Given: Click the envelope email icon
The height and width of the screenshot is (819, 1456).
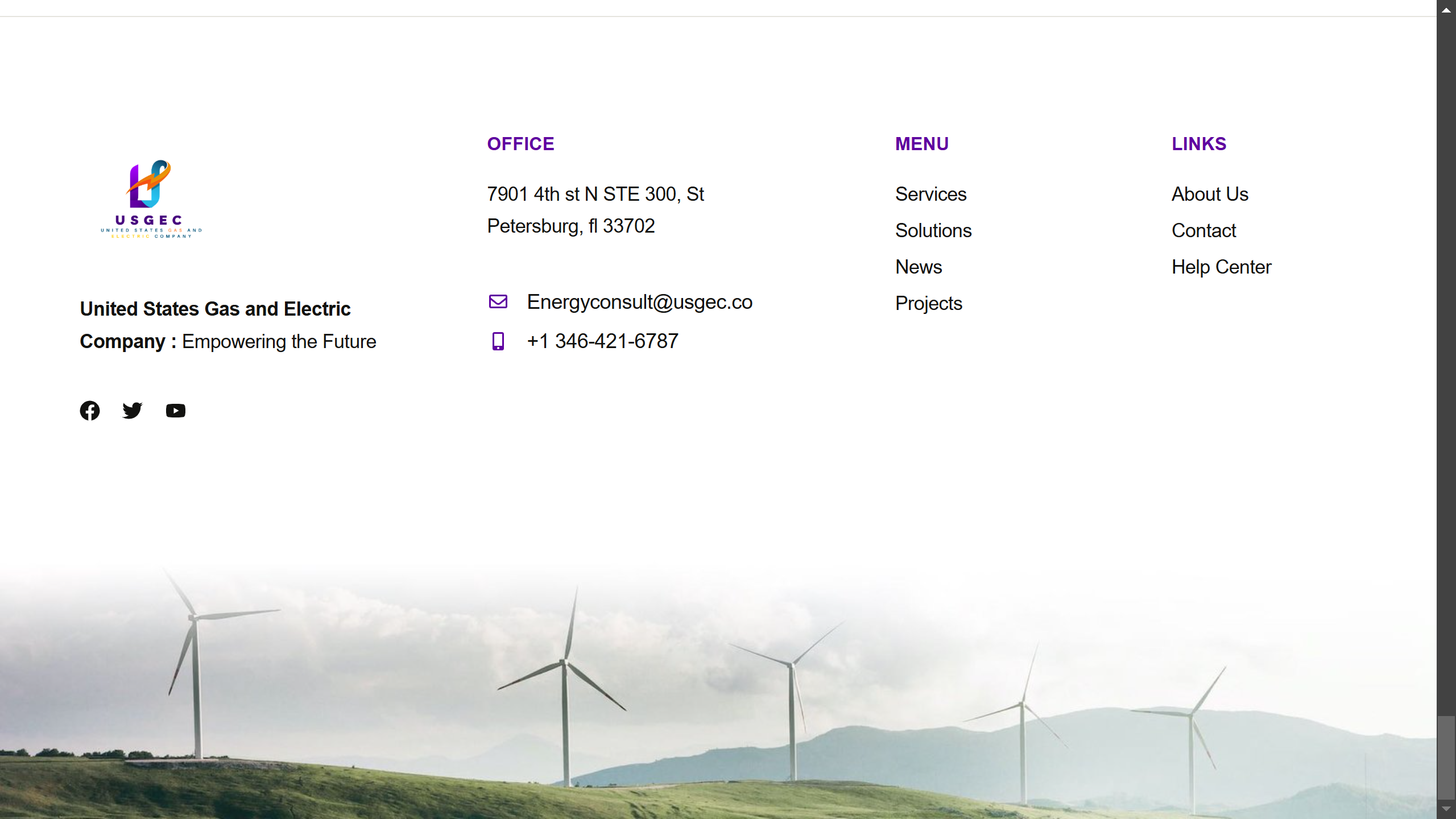Looking at the screenshot, I should [498, 301].
